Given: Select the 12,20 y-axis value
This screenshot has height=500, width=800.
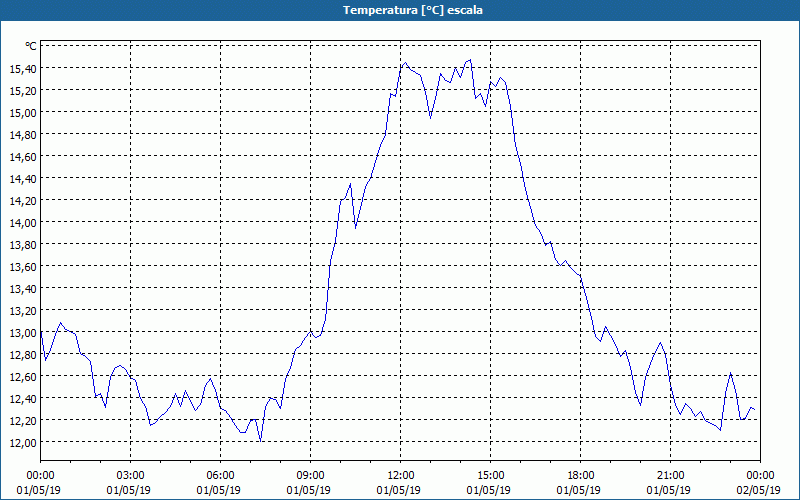Looking at the screenshot, I should (23, 420).
